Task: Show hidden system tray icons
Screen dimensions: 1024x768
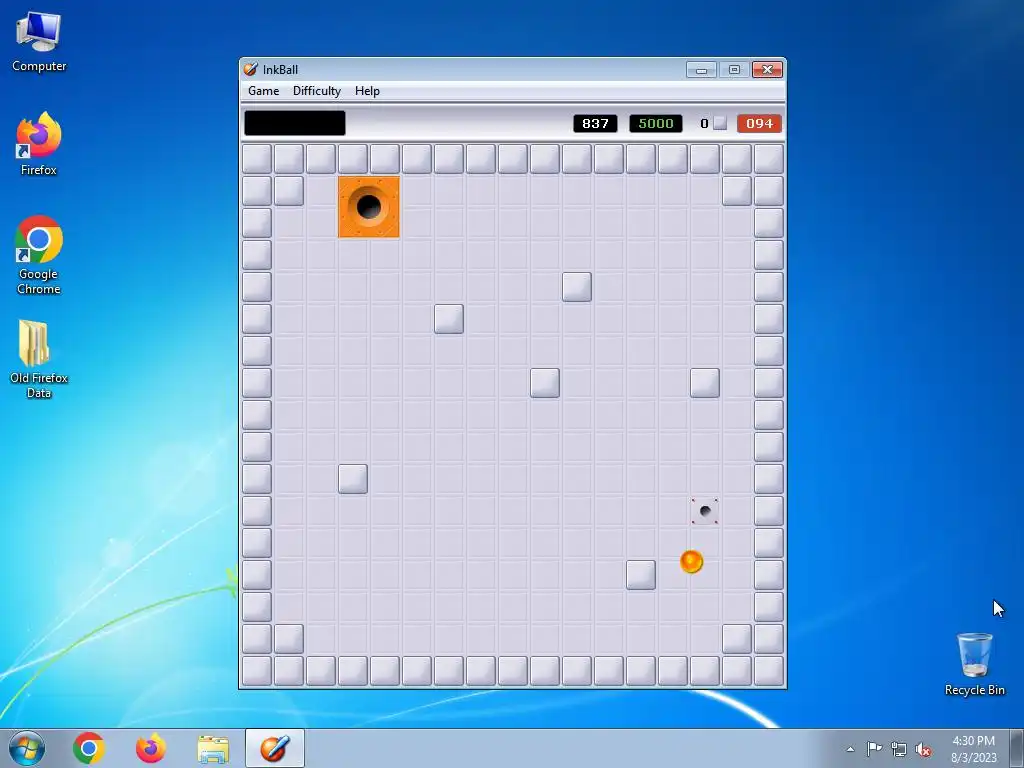Action: (850, 749)
